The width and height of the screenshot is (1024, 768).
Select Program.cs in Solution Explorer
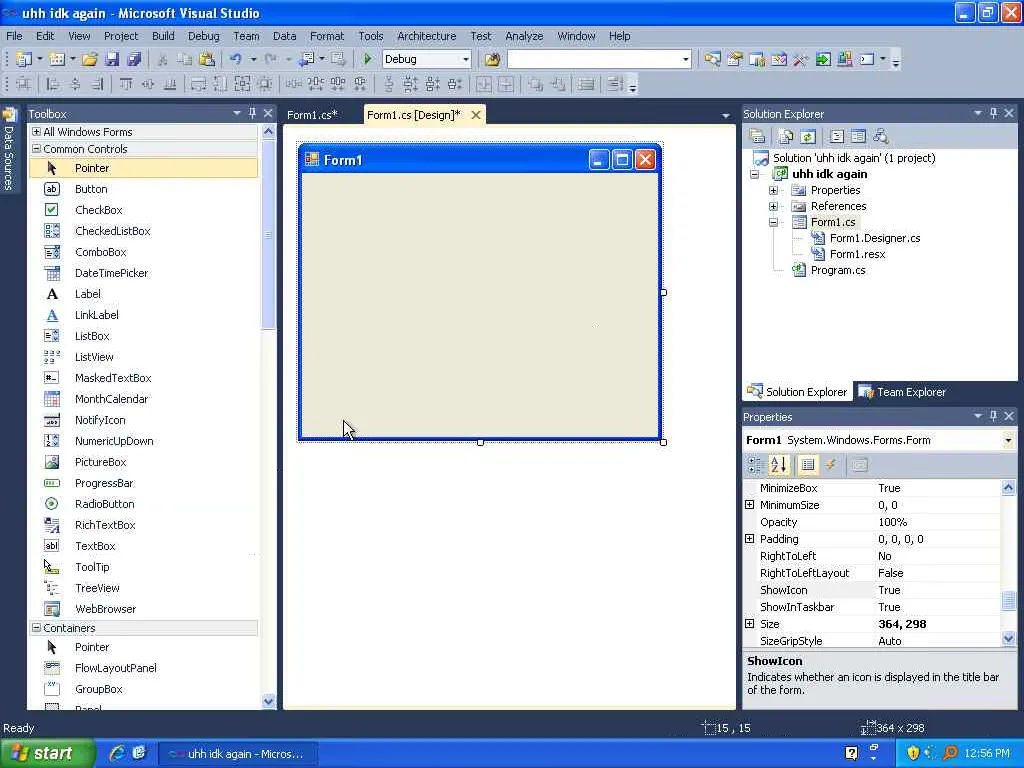pos(838,270)
